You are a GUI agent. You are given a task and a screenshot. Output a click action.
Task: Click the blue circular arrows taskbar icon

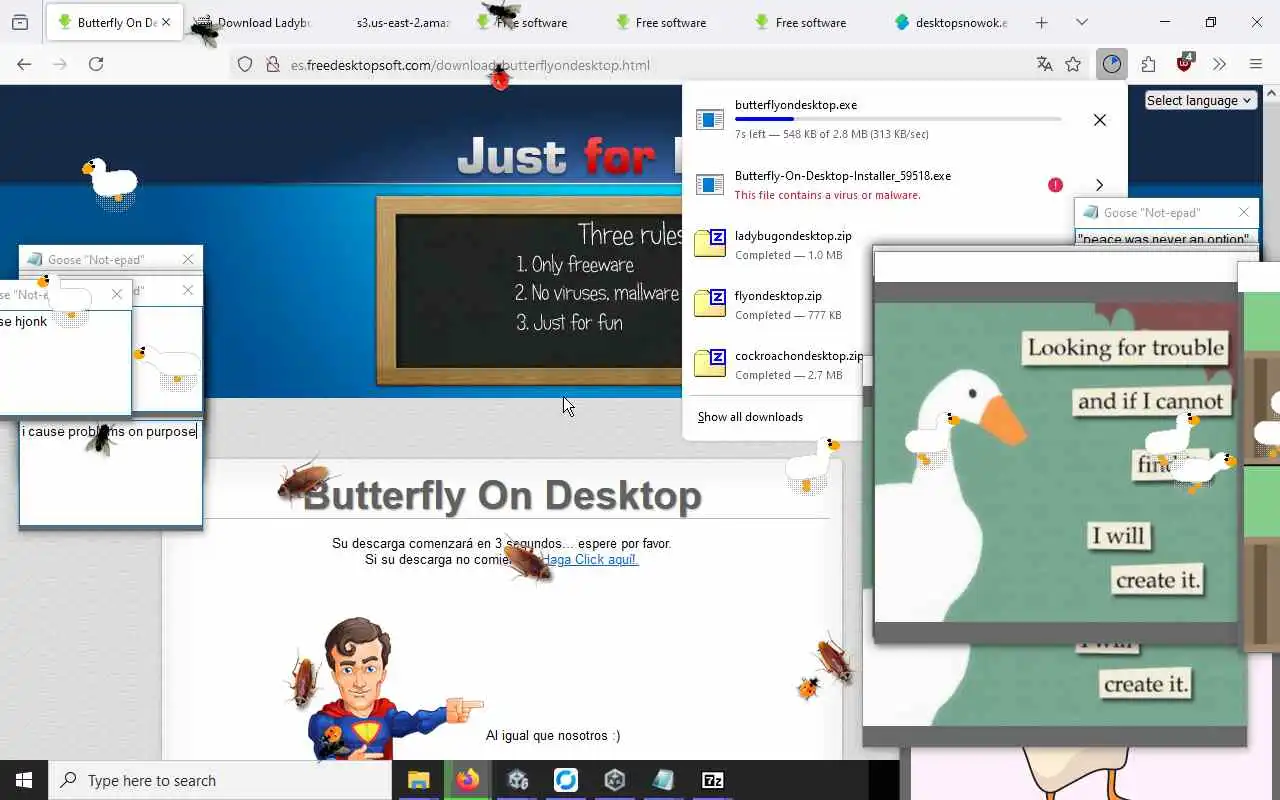tap(565, 780)
